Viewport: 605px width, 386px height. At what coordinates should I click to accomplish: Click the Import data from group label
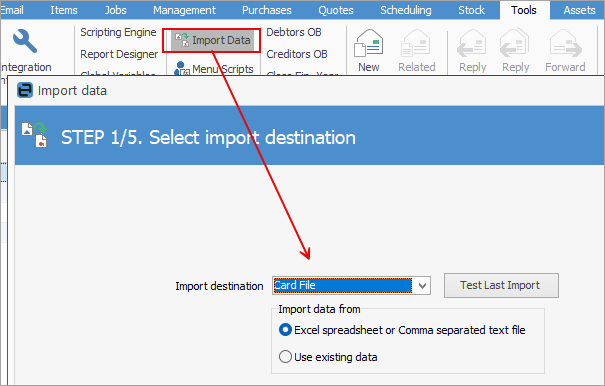[x=319, y=309]
